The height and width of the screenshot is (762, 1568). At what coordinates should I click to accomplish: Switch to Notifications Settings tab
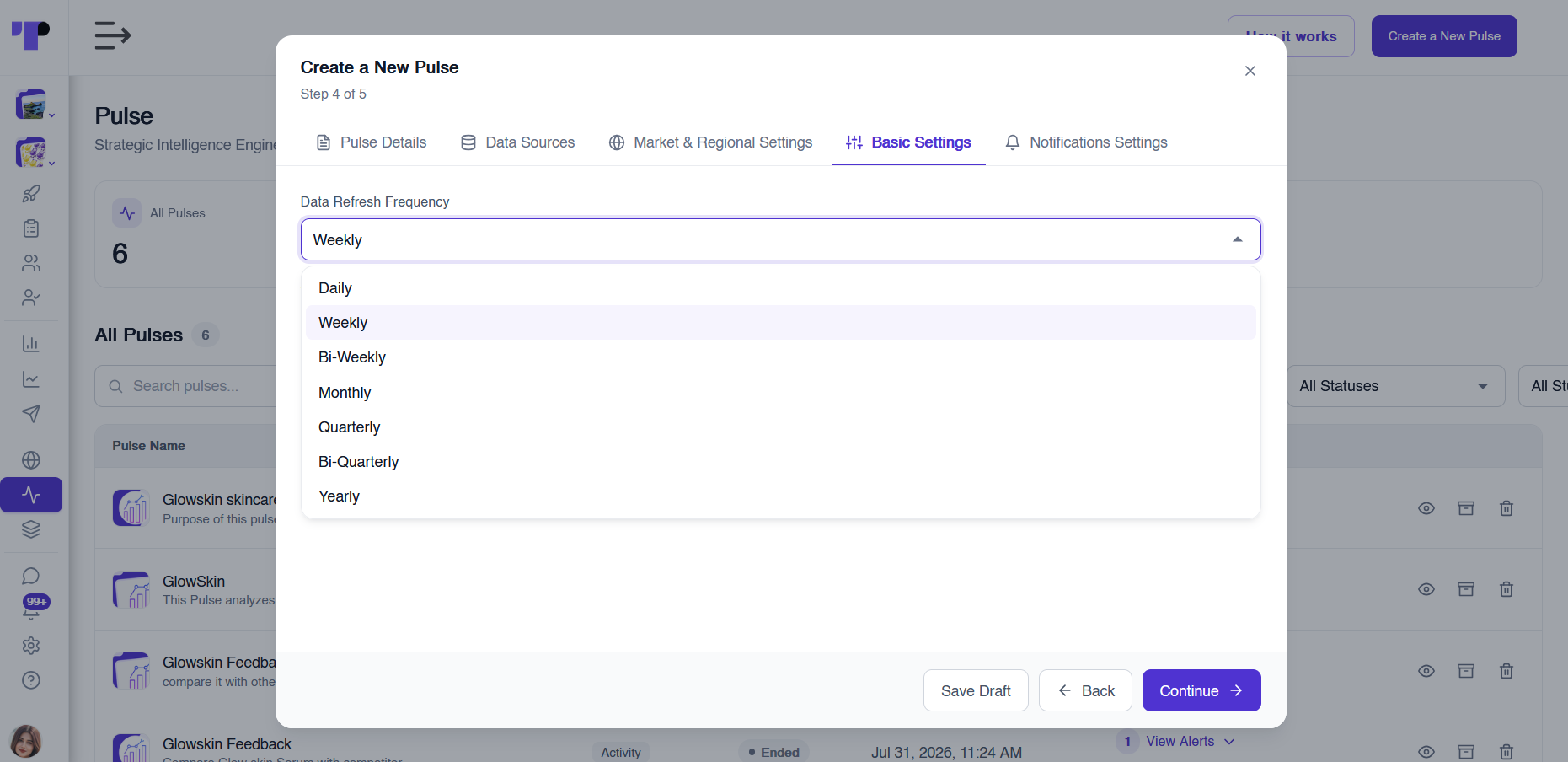[x=1086, y=142]
